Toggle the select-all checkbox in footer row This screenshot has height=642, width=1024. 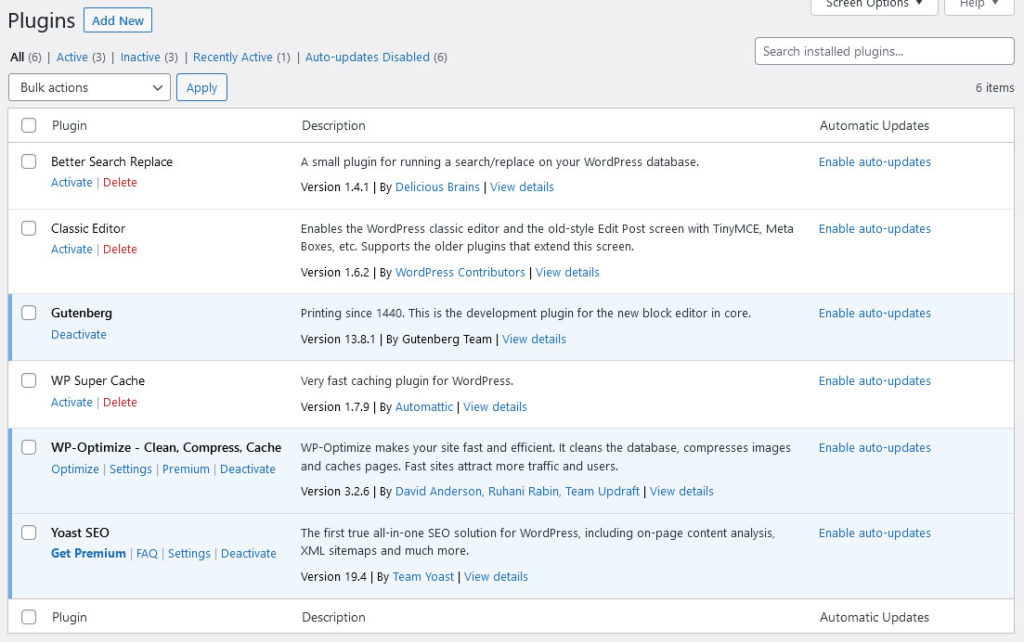[x=29, y=617]
